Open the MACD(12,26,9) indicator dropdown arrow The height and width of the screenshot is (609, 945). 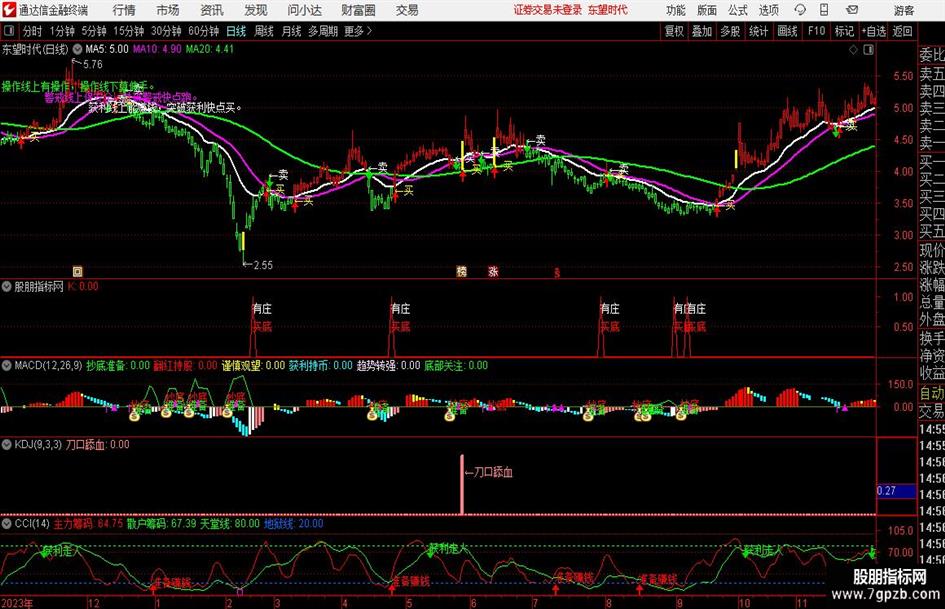click(7, 365)
